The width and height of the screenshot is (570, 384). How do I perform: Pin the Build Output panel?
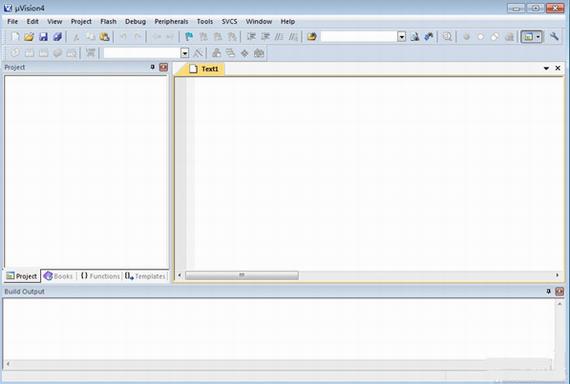point(549,291)
